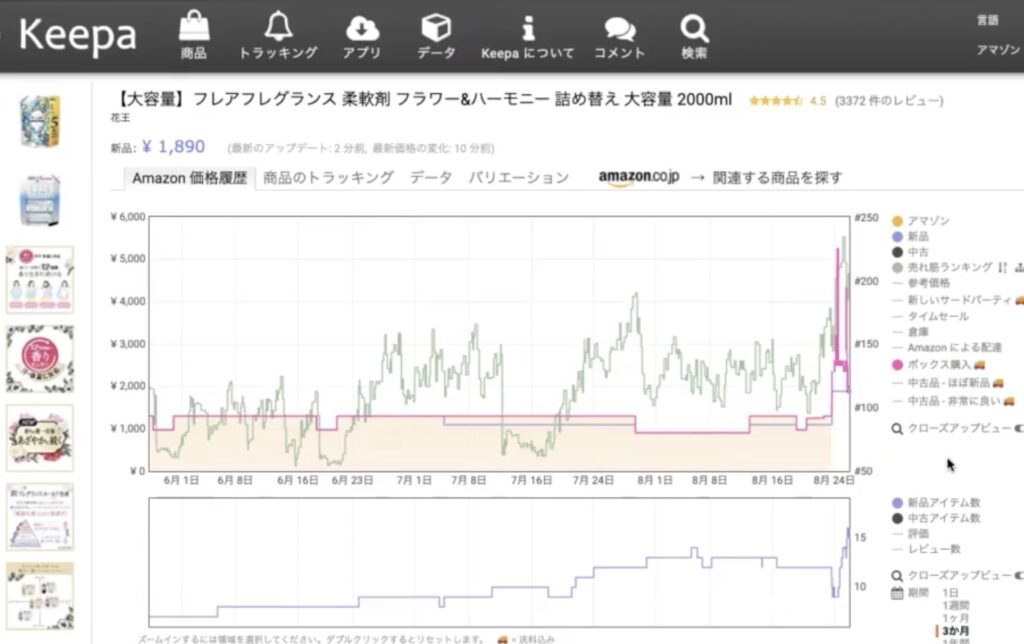Viewport: 1024px width, 644px height.
Task: Select the yellow refill pack thumbnail
Action: [x=40, y=122]
